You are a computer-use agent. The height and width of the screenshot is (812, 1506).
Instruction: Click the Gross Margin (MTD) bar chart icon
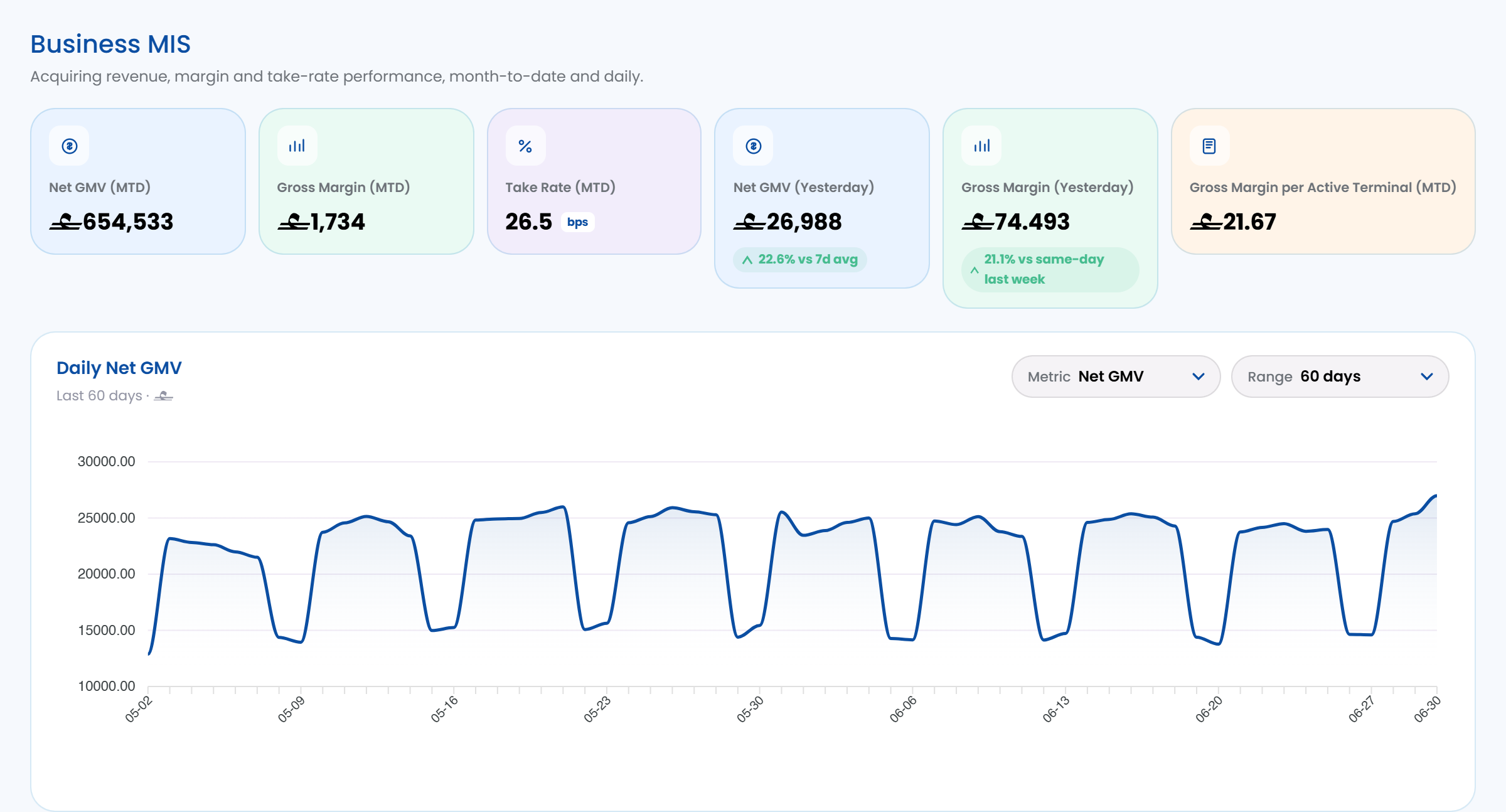(297, 146)
